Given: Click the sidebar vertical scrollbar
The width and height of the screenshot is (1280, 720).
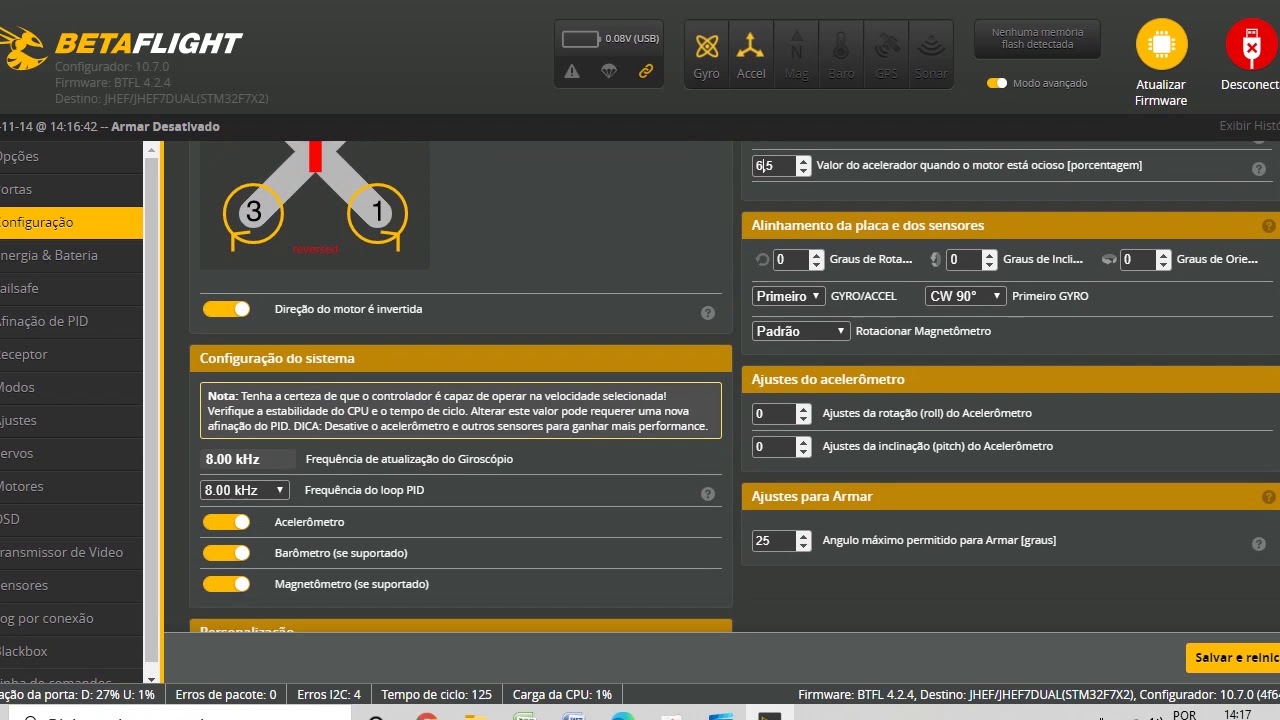Looking at the screenshot, I should (x=152, y=412).
